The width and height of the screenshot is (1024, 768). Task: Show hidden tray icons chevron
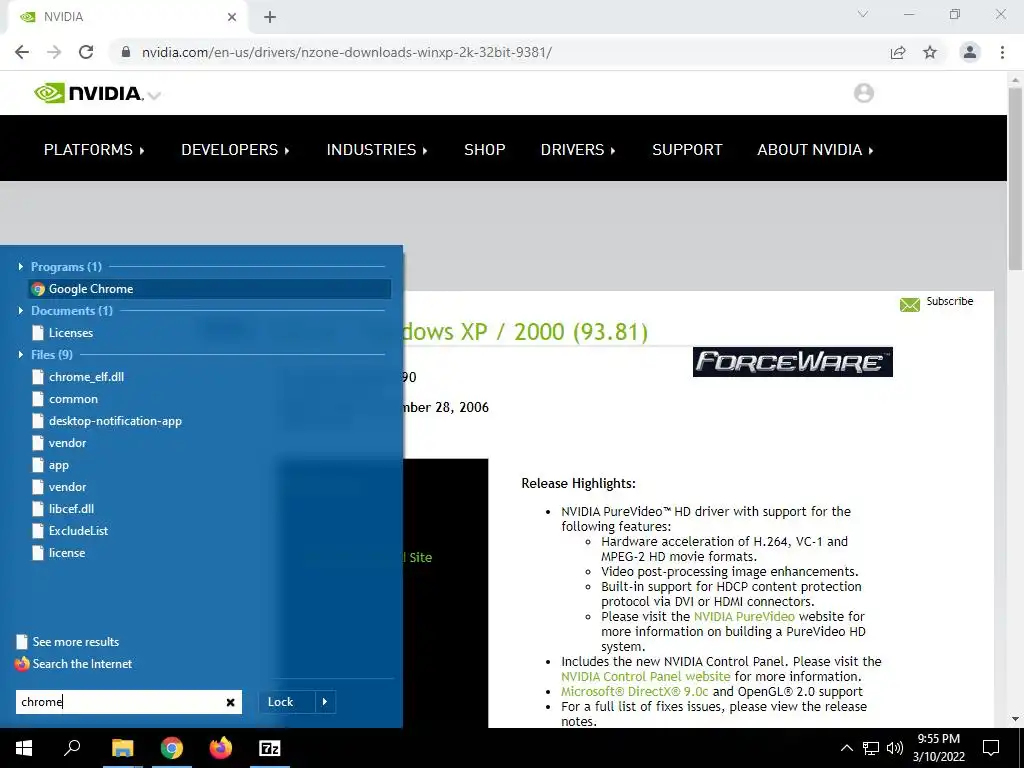pos(846,748)
